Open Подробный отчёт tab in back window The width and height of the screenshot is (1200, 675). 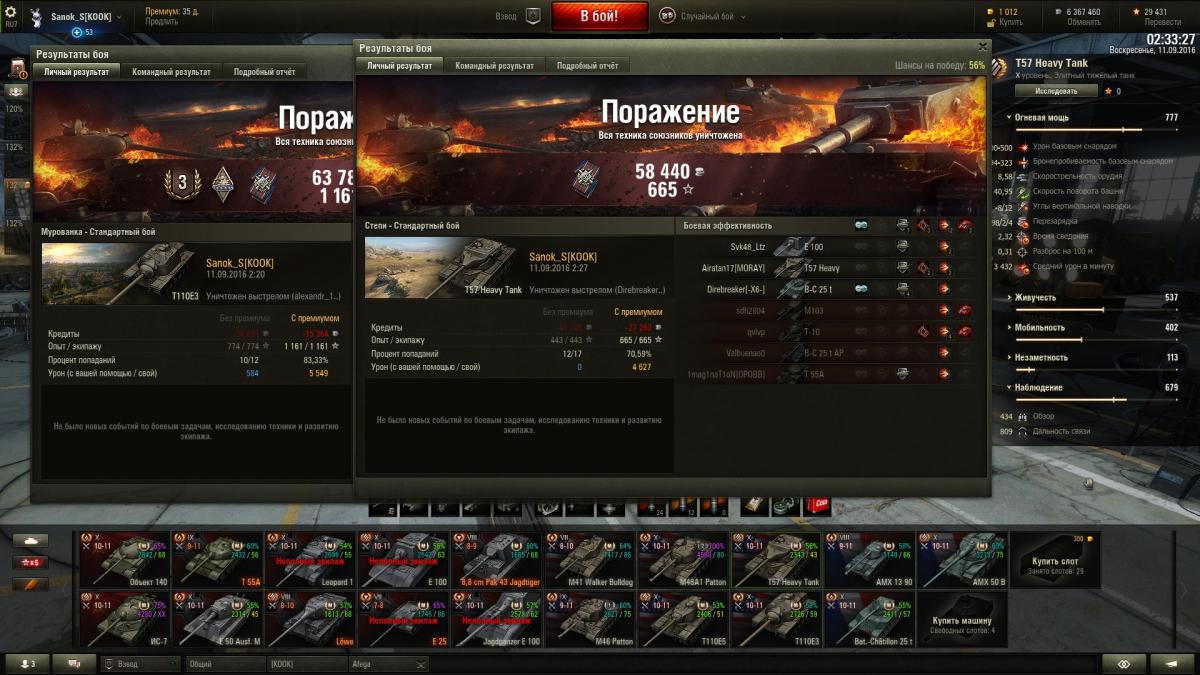pyautogui.click(x=264, y=72)
